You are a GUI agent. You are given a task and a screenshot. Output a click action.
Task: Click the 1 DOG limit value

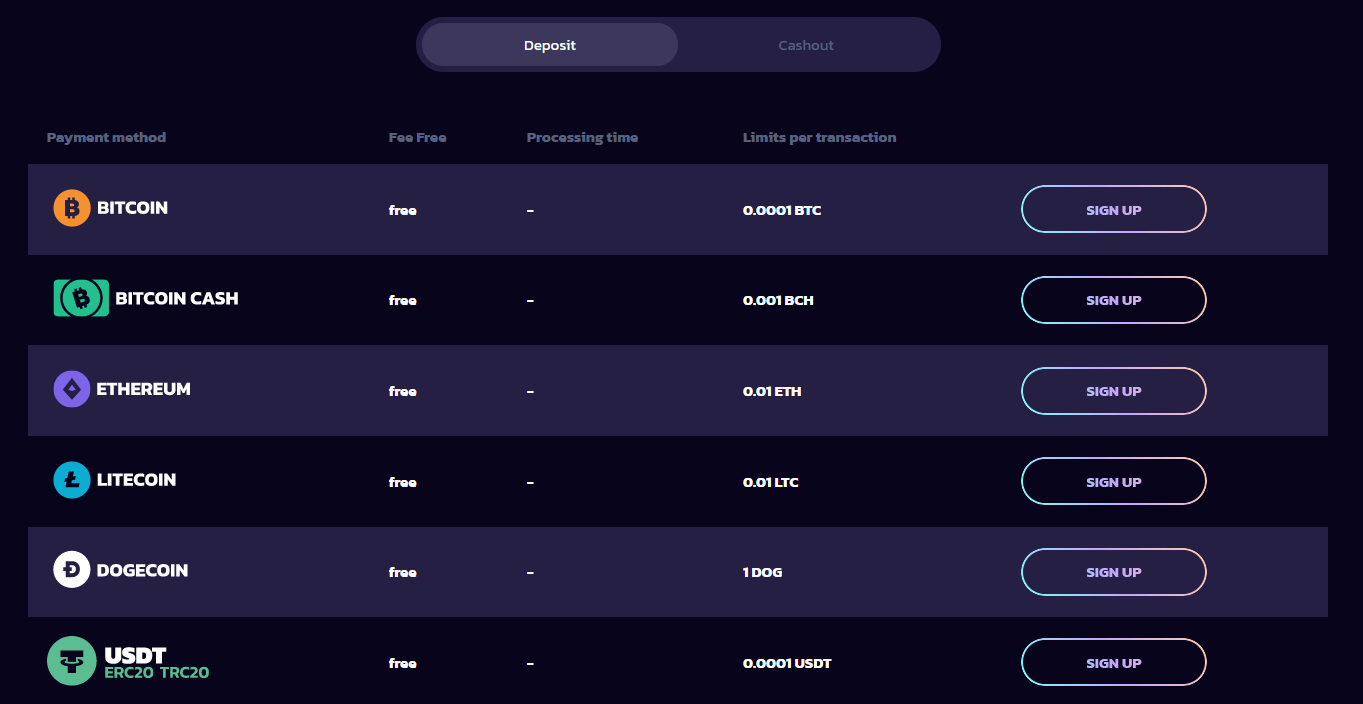[762, 572]
